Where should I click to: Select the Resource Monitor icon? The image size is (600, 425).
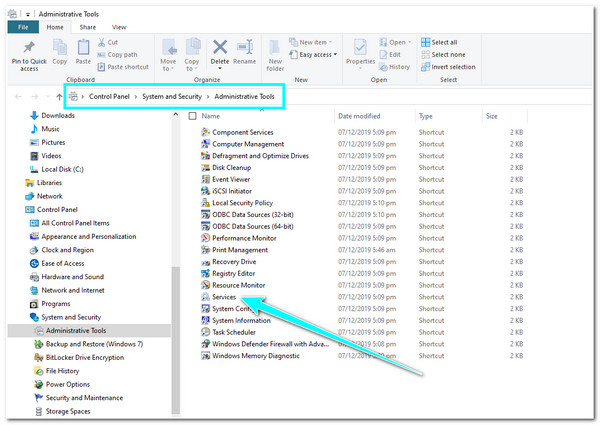click(x=205, y=285)
